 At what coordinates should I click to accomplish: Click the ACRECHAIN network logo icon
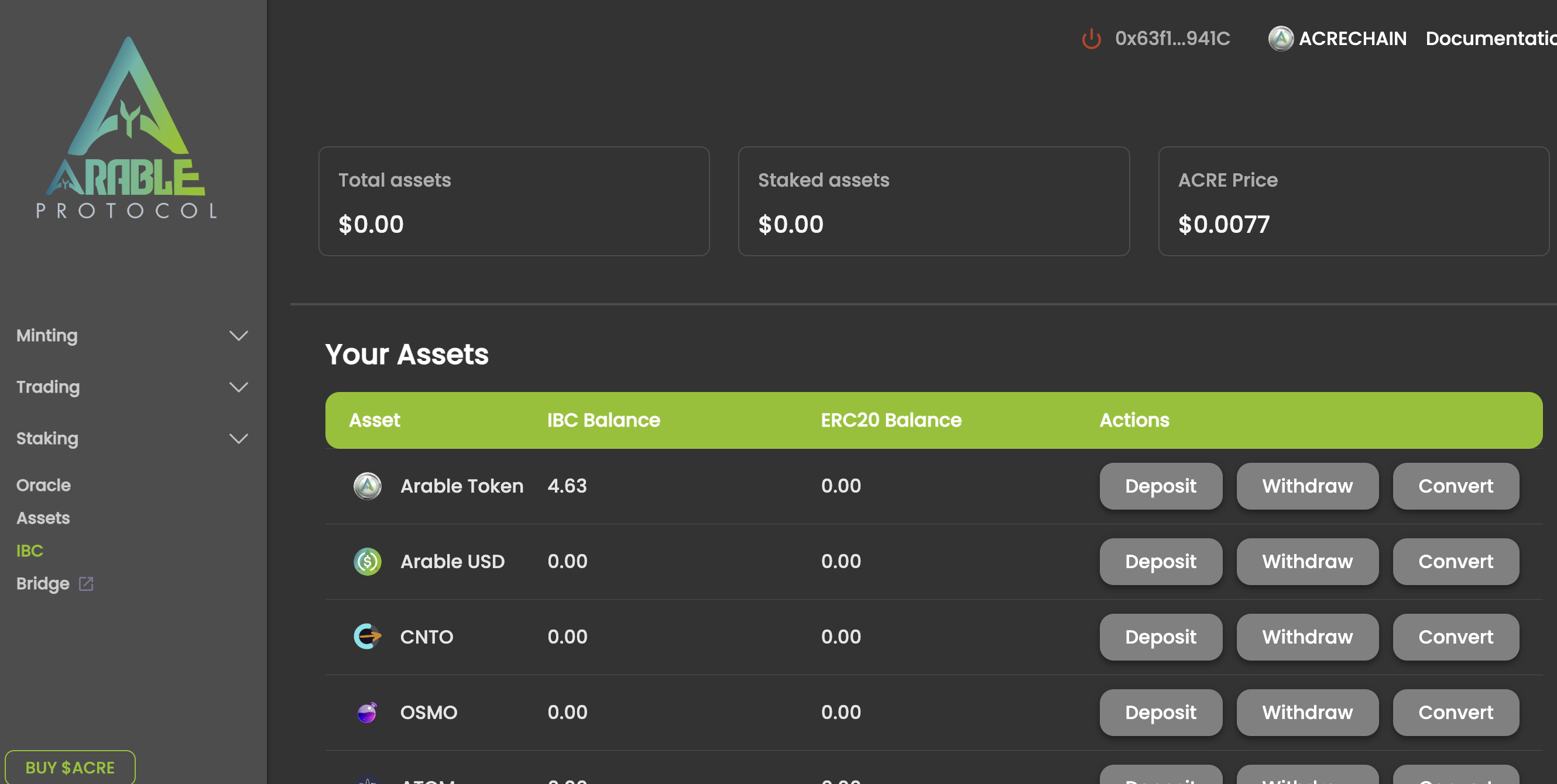(x=1280, y=39)
